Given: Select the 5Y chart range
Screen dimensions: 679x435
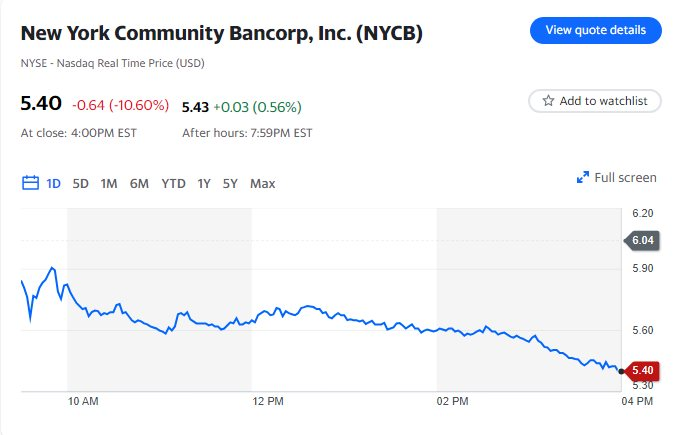Looking at the screenshot, I should click(x=231, y=183).
